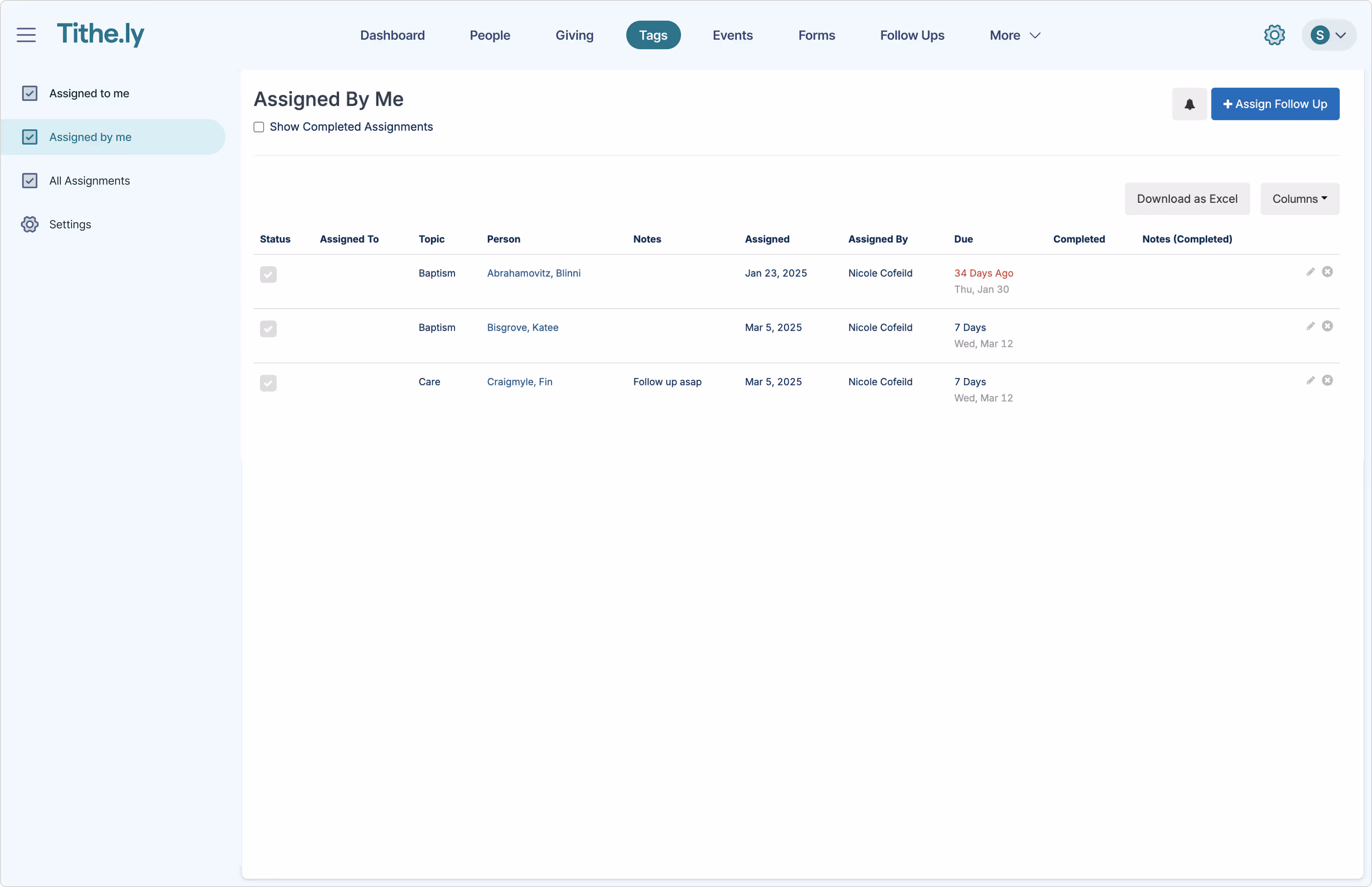
Task: Click Download as Excel
Action: pos(1187,199)
